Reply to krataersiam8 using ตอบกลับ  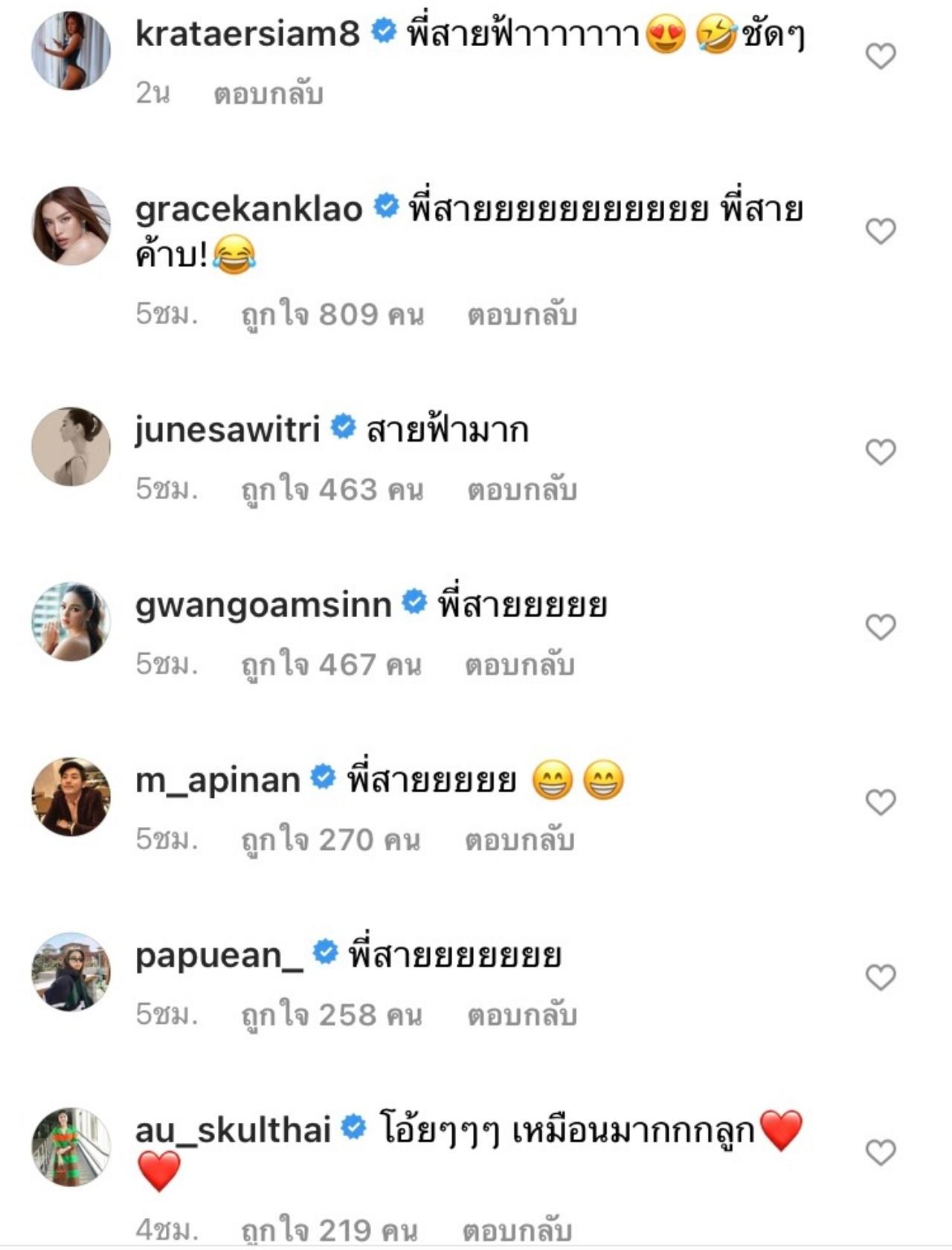tap(268, 94)
